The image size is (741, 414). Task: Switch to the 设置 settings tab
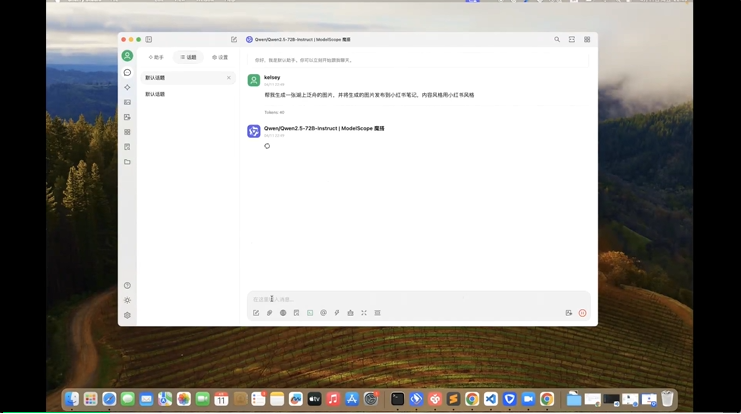tap(220, 57)
